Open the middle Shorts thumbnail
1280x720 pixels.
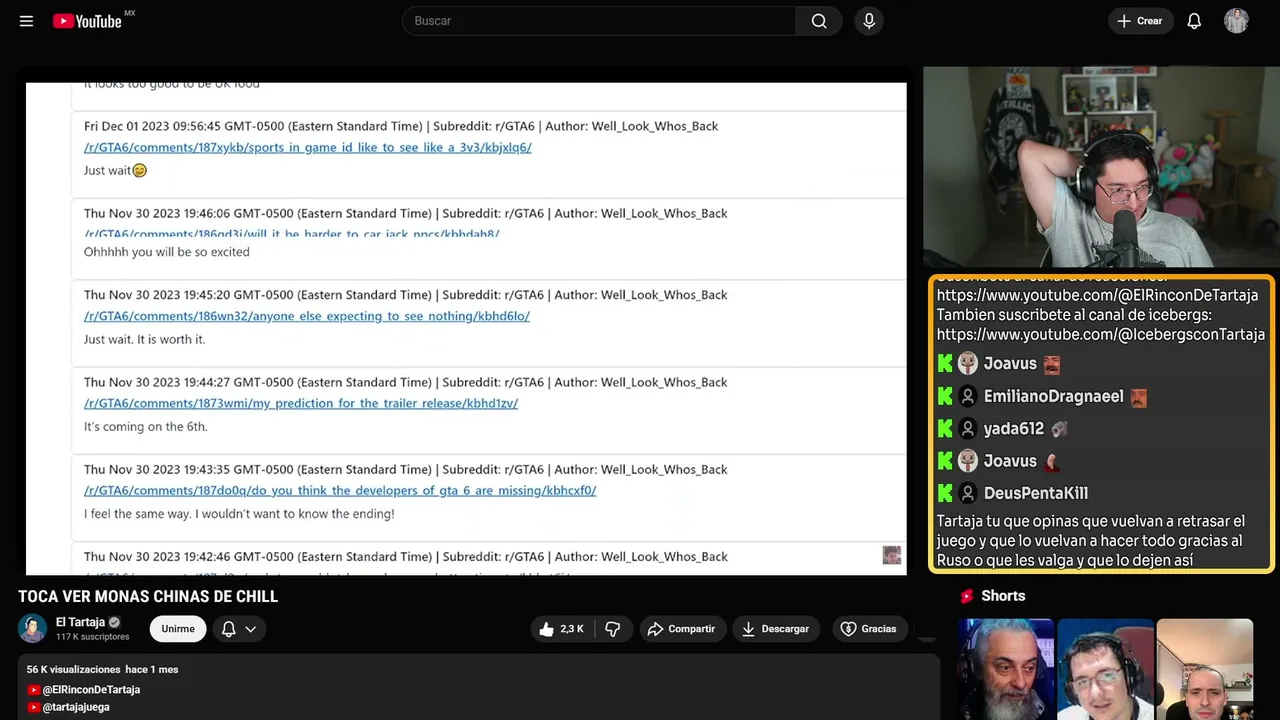(x=1105, y=669)
